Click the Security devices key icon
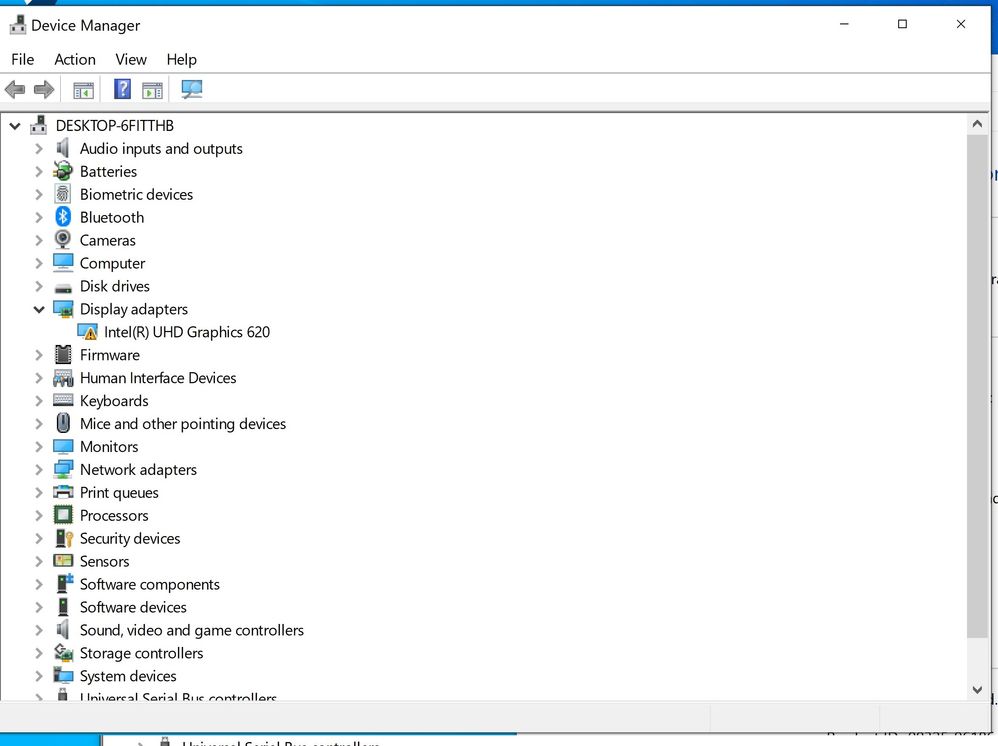The image size is (998, 746). [x=64, y=538]
